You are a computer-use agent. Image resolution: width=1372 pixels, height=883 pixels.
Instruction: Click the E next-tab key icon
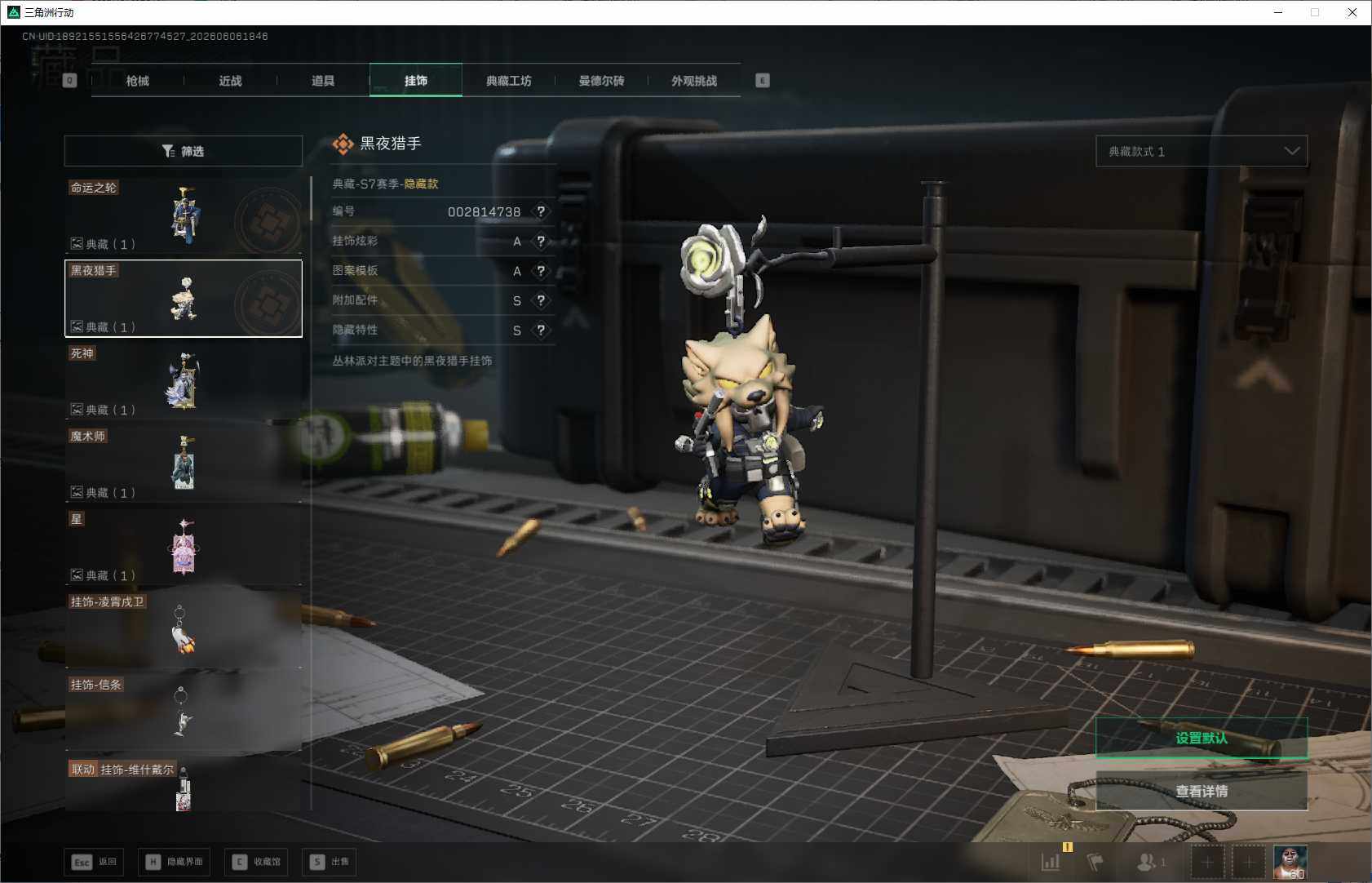[763, 81]
